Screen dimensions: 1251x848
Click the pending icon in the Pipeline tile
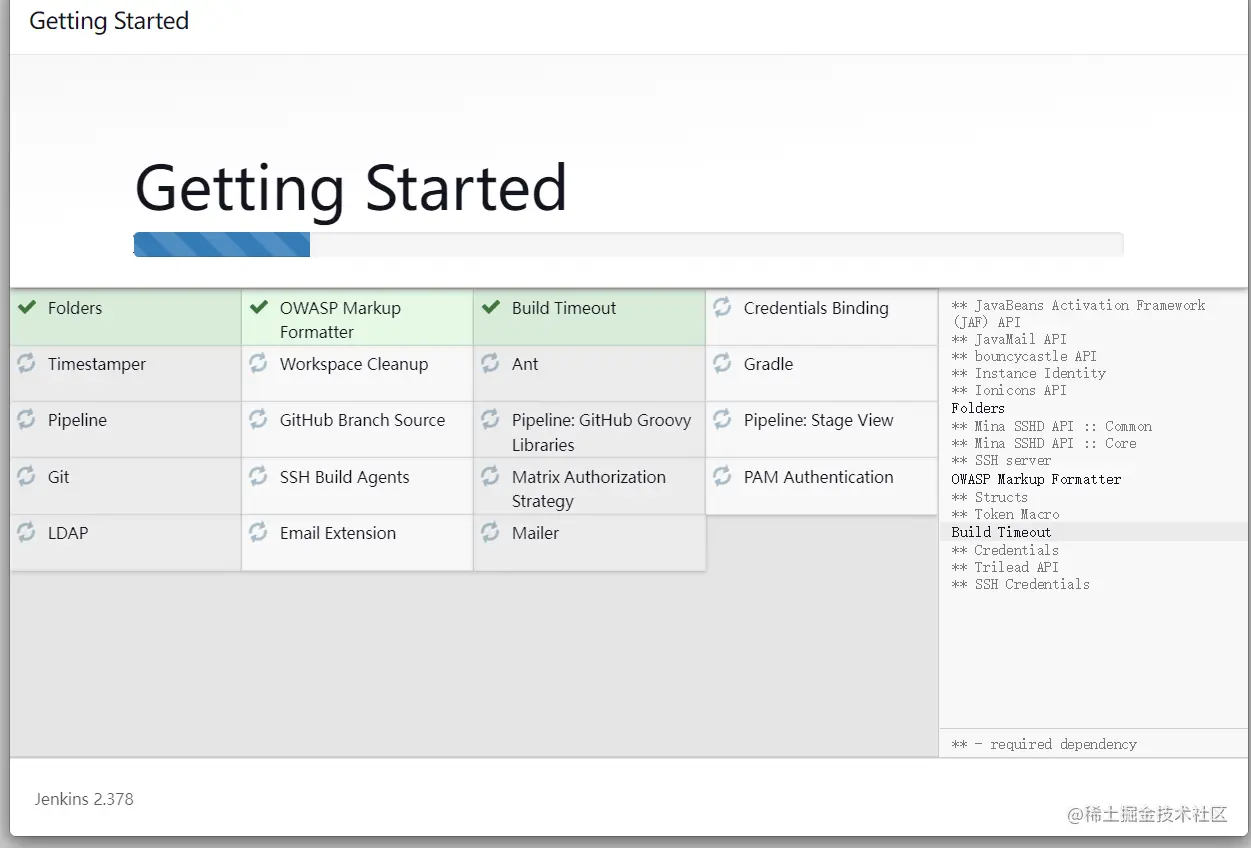(26, 419)
